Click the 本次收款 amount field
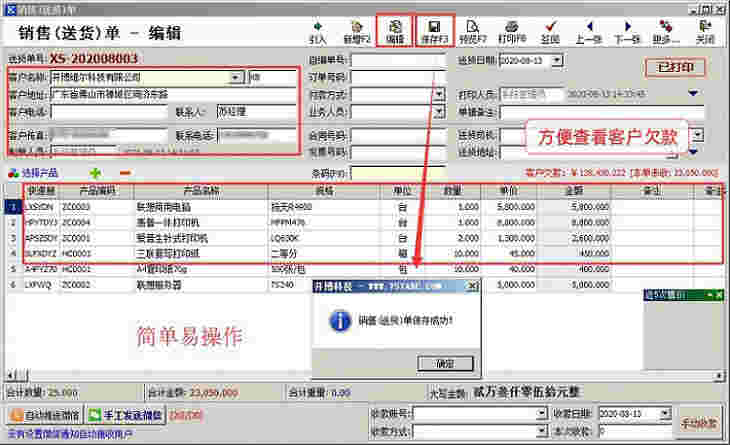 coord(634,431)
